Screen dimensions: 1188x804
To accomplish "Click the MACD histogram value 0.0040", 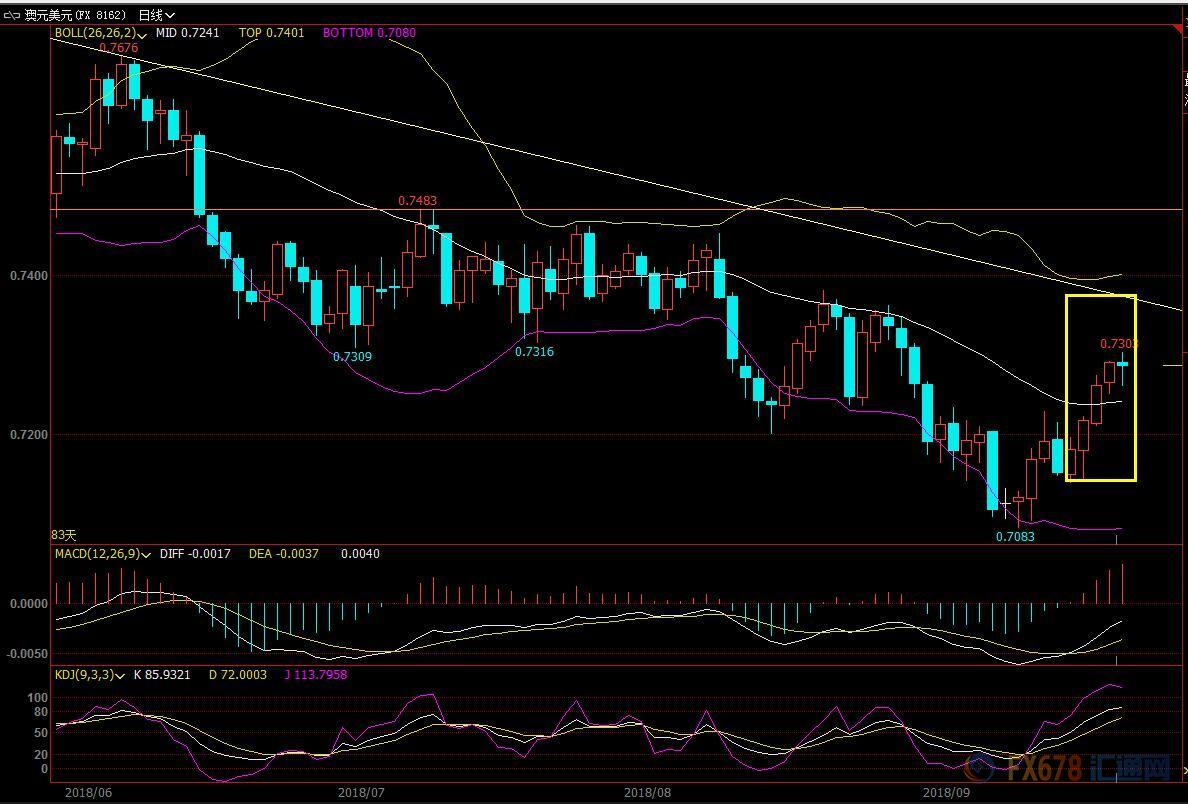I will [x=361, y=554].
